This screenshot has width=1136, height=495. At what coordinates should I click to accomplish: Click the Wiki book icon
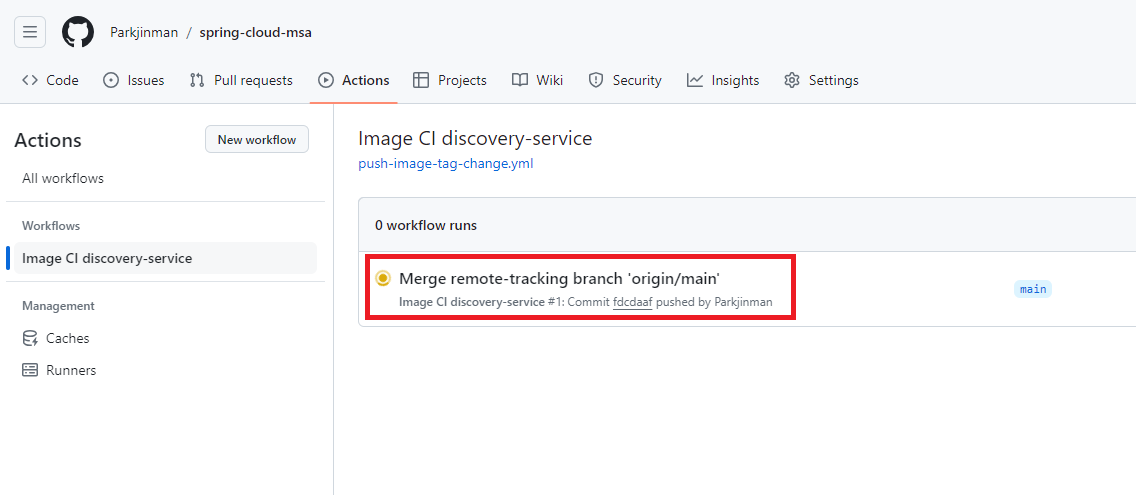519,80
